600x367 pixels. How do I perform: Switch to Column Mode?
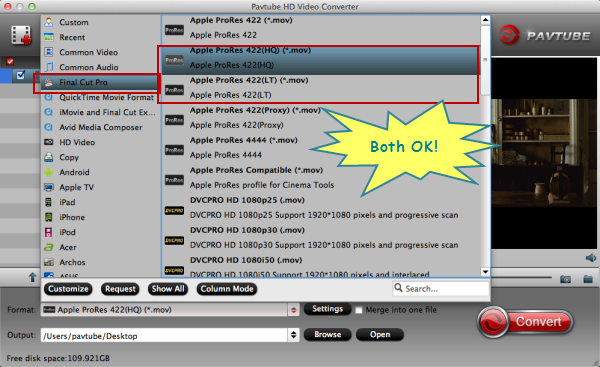(227, 289)
